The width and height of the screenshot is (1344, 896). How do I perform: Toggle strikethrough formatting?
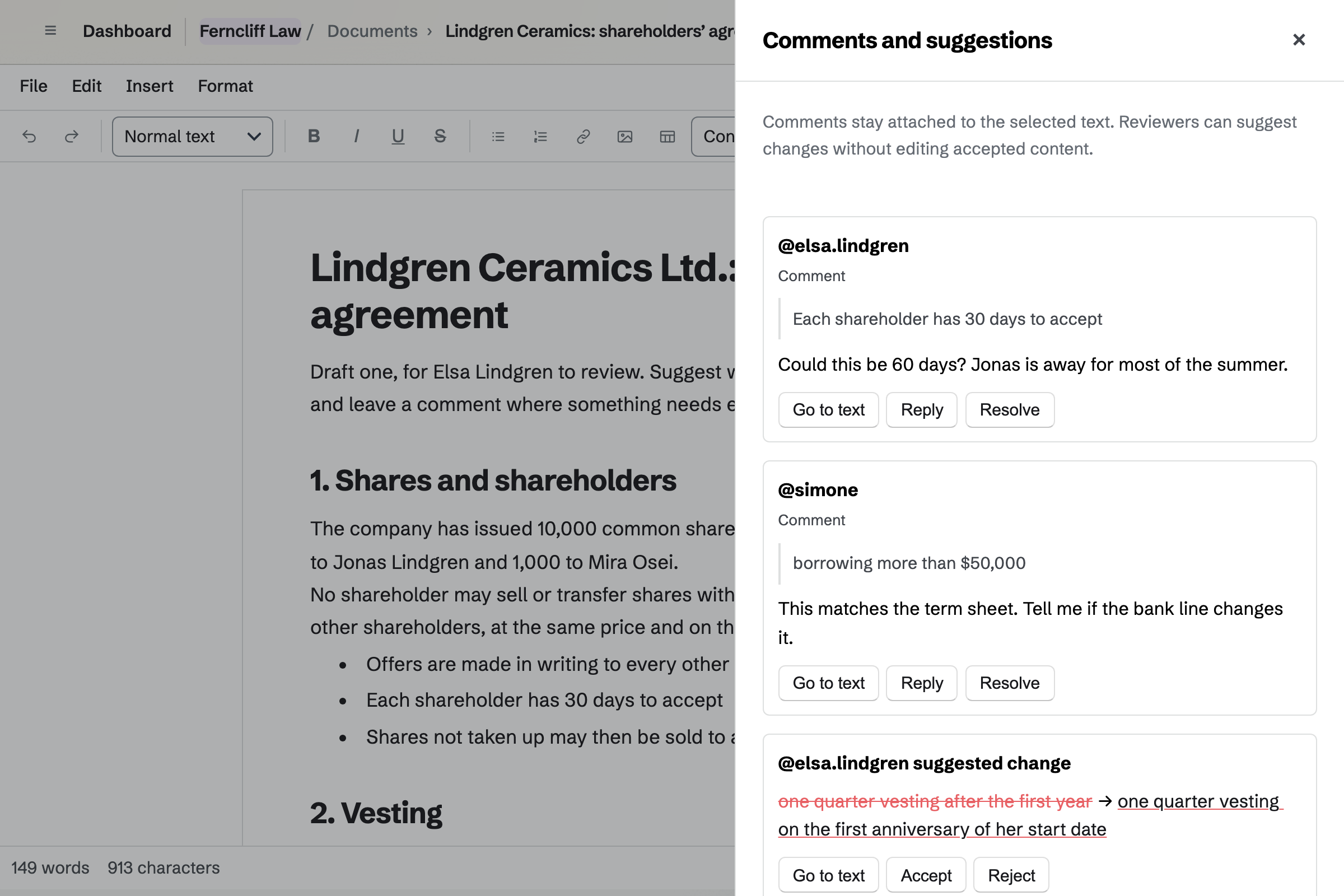440,137
